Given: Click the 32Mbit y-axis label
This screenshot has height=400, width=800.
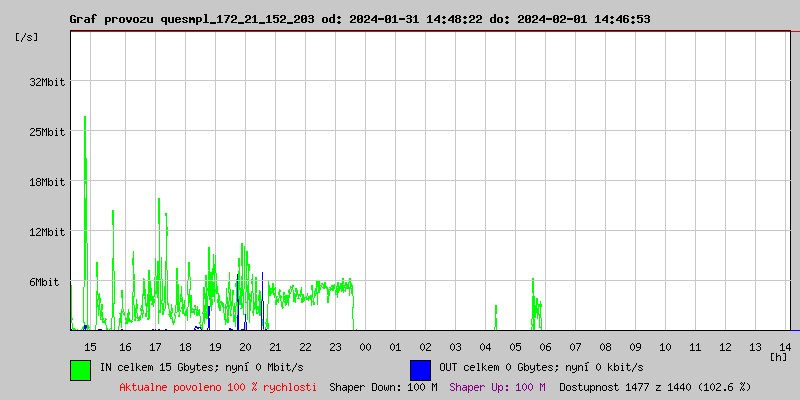Looking at the screenshot, I should [47, 82].
